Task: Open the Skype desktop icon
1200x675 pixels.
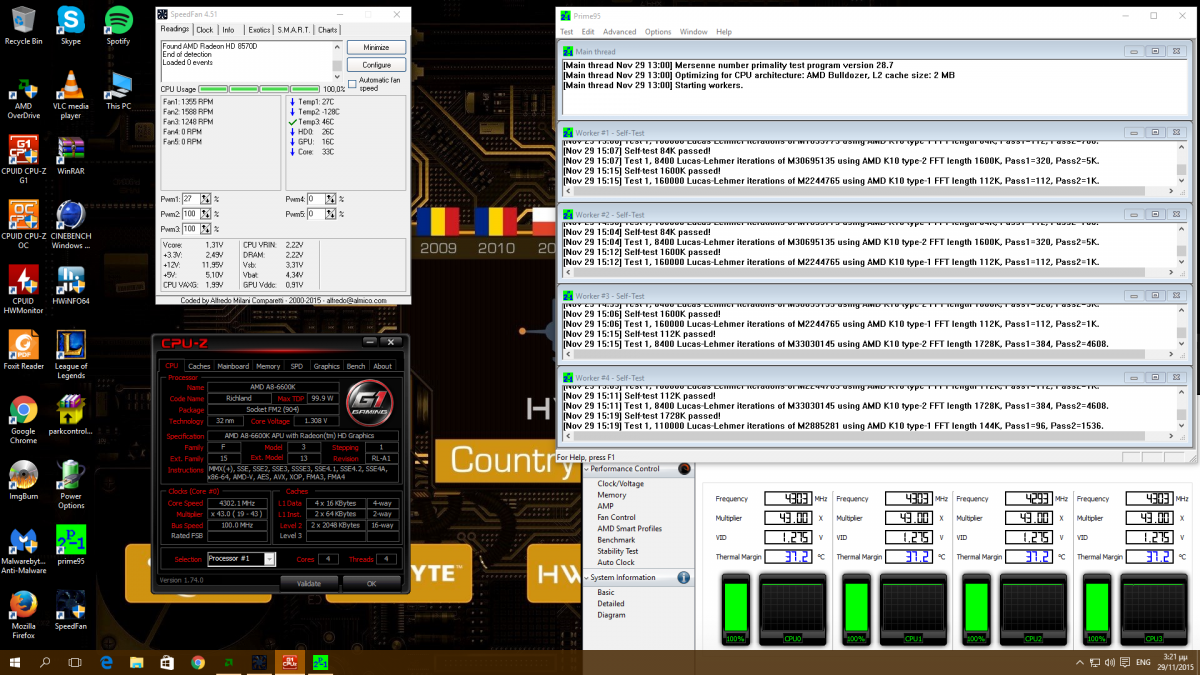Action: pos(70,25)
